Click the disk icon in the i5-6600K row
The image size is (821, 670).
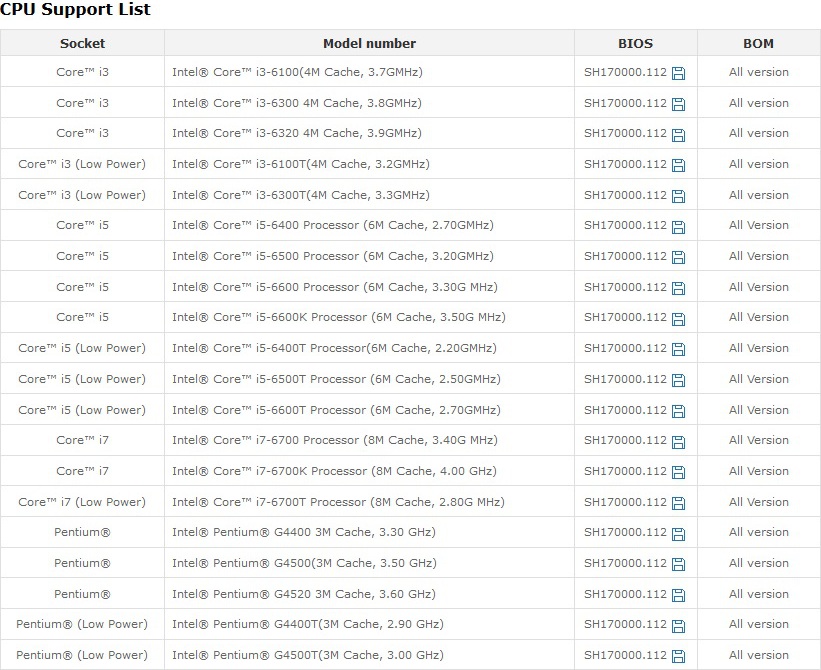tap(678, 319)
